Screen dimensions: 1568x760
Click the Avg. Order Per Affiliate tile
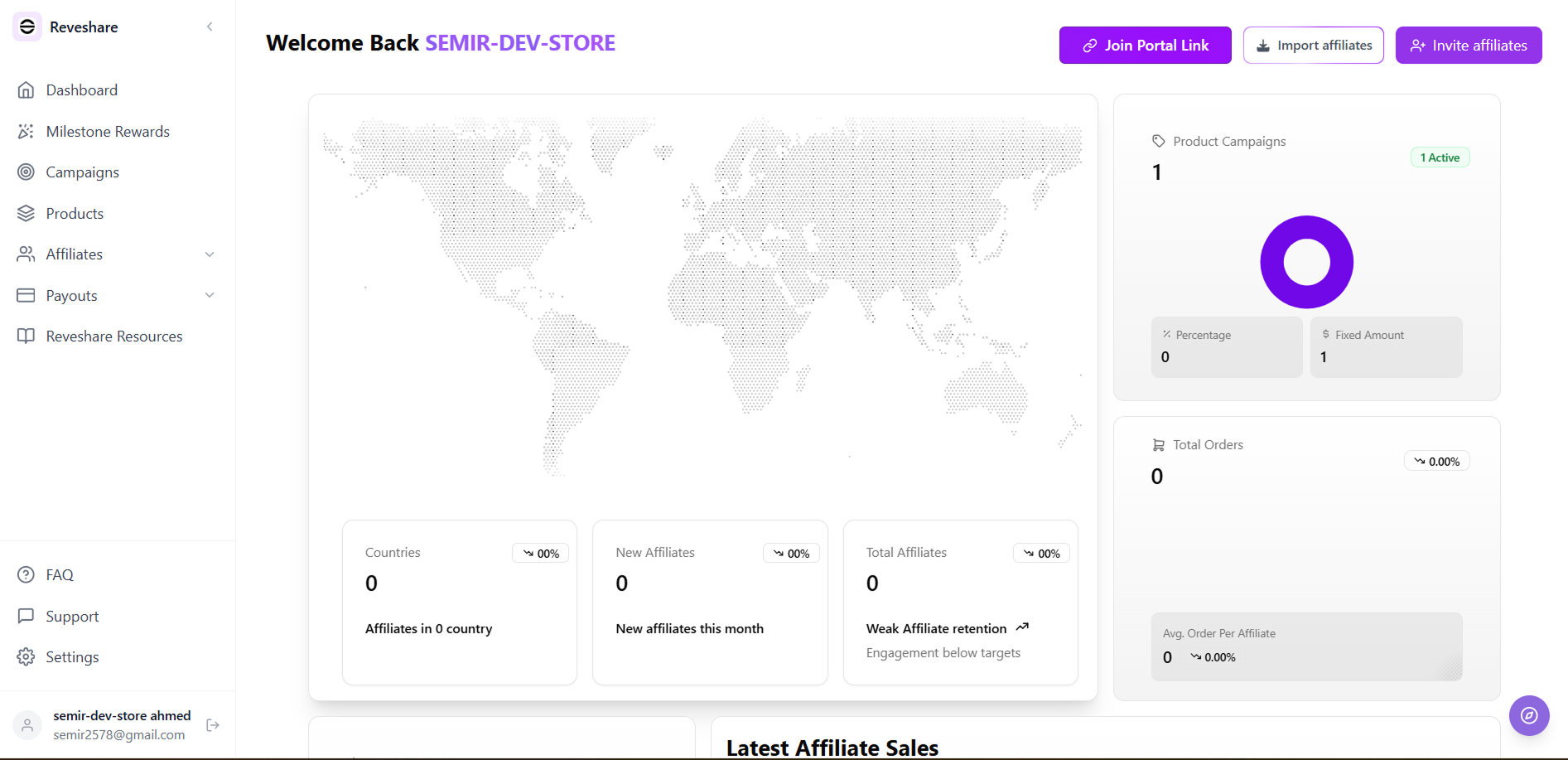(1307, 646)
